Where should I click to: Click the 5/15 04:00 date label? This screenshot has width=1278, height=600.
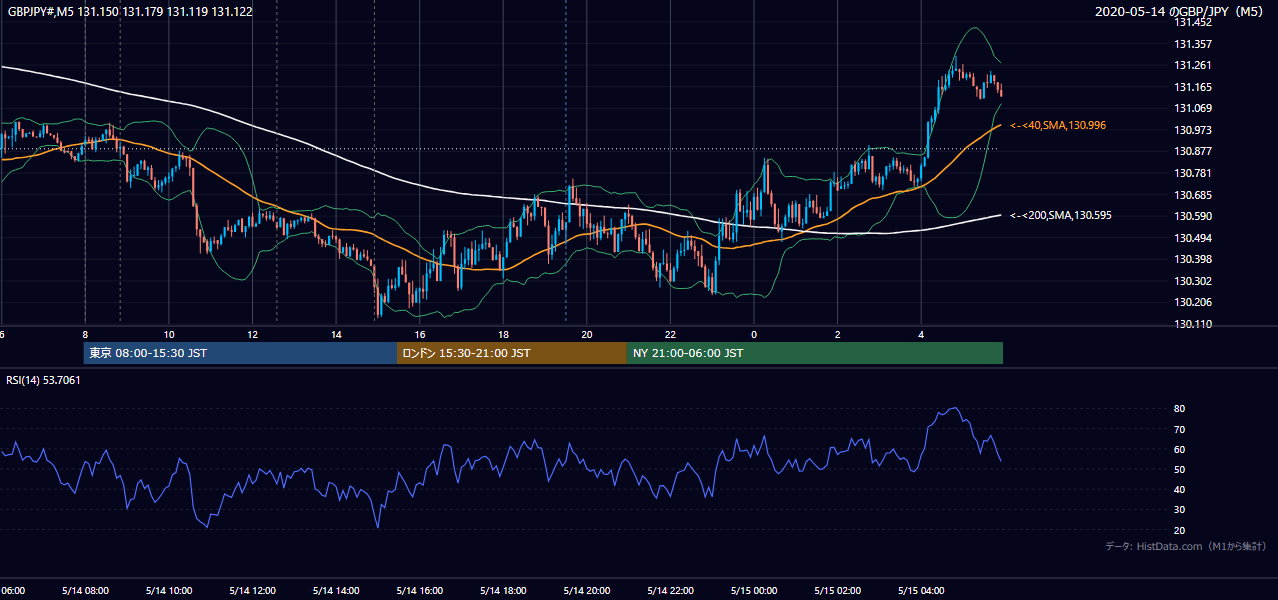921,590
